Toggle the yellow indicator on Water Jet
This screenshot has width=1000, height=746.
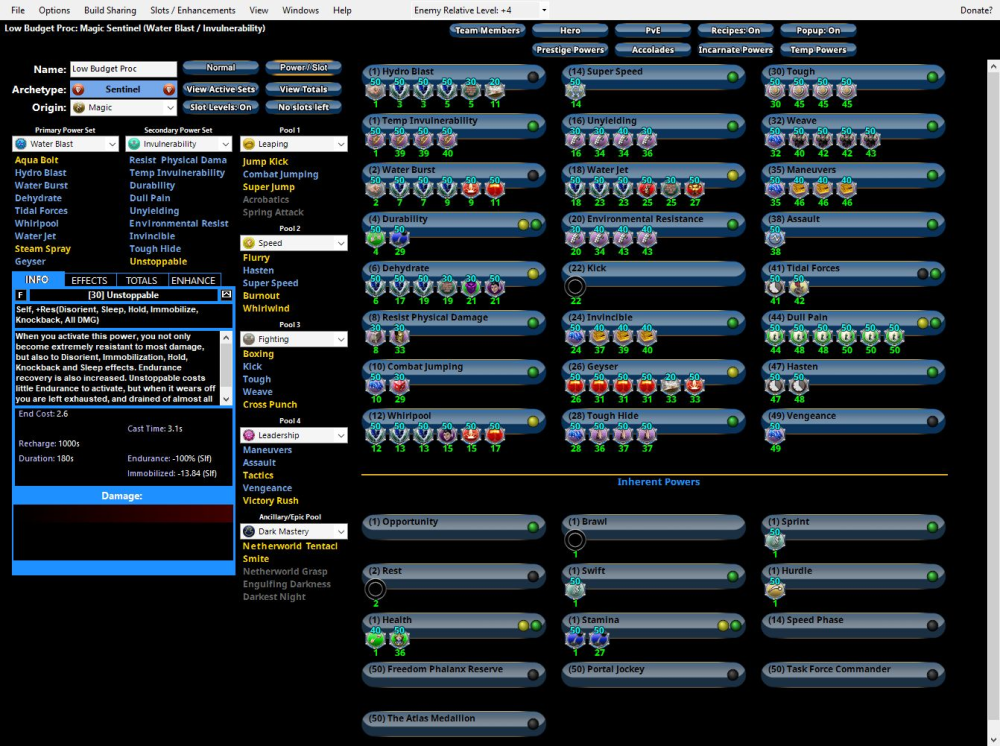pyautogui.click(x=733, y=175)
